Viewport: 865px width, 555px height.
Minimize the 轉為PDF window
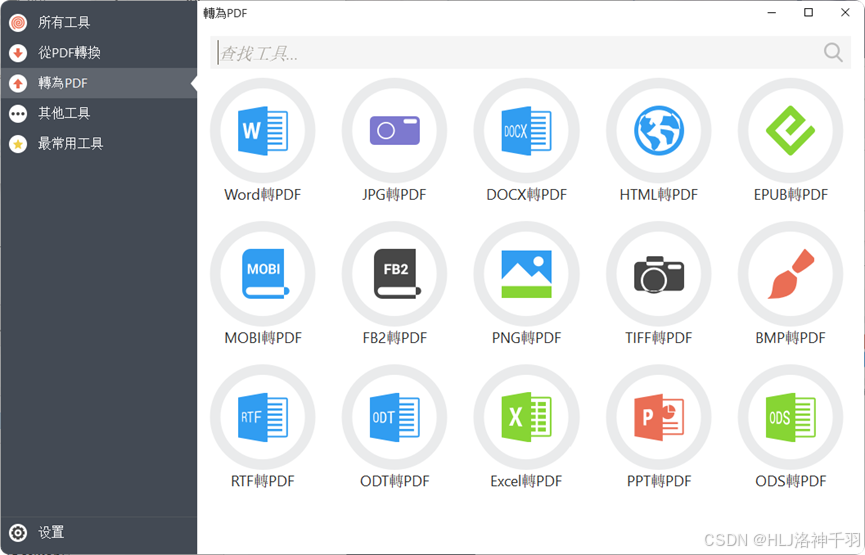(x=772, y=12)
